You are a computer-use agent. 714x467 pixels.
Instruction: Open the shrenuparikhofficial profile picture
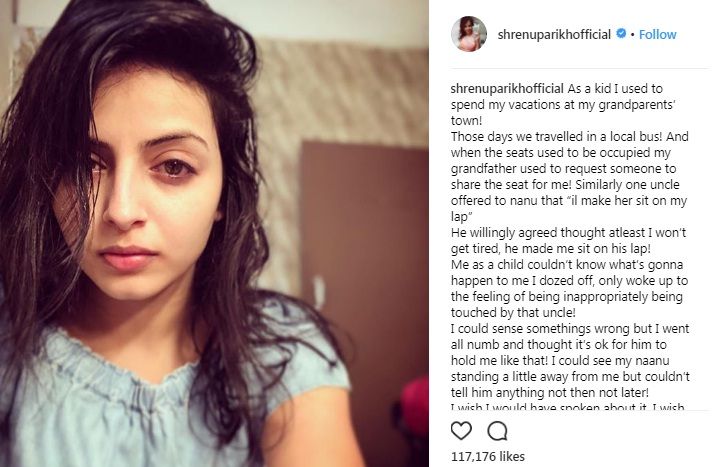[x=469, y=34]
